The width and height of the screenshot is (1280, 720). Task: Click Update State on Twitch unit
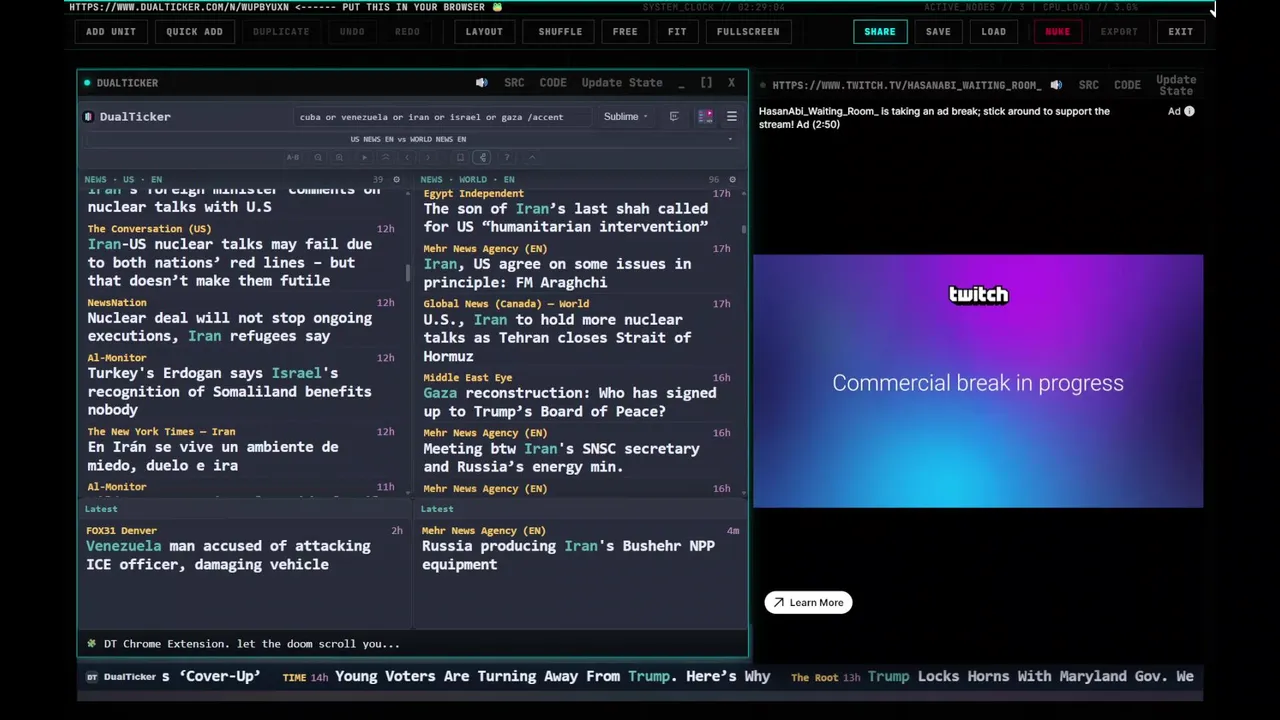1176,85
